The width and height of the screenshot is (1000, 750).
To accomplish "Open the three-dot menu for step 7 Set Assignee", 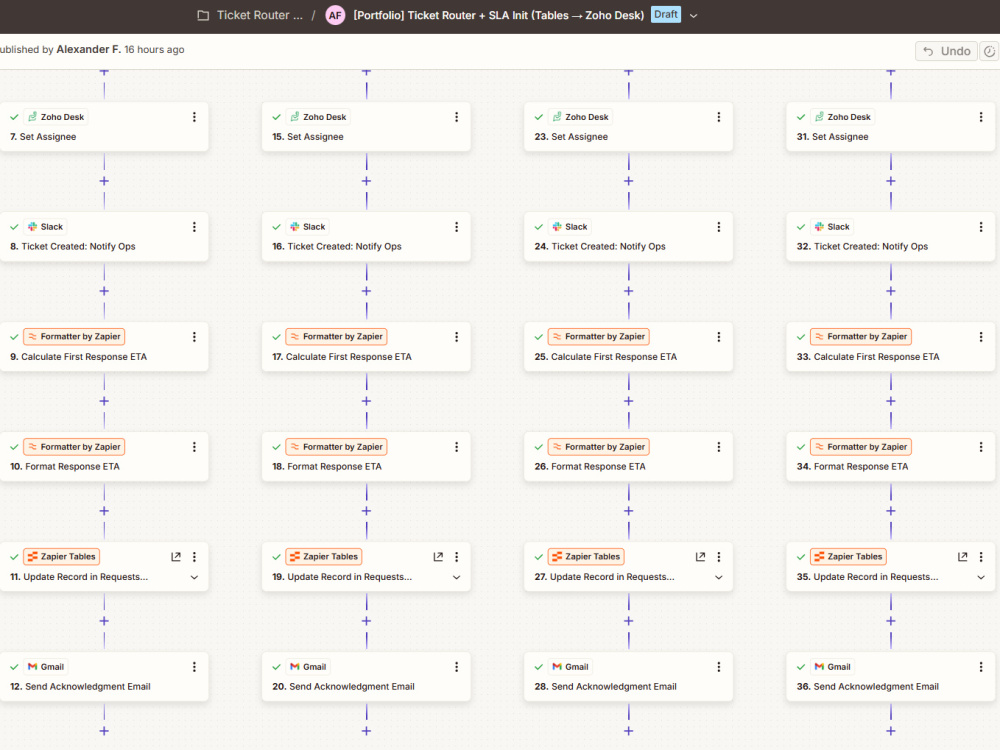I will pos(195,117).
